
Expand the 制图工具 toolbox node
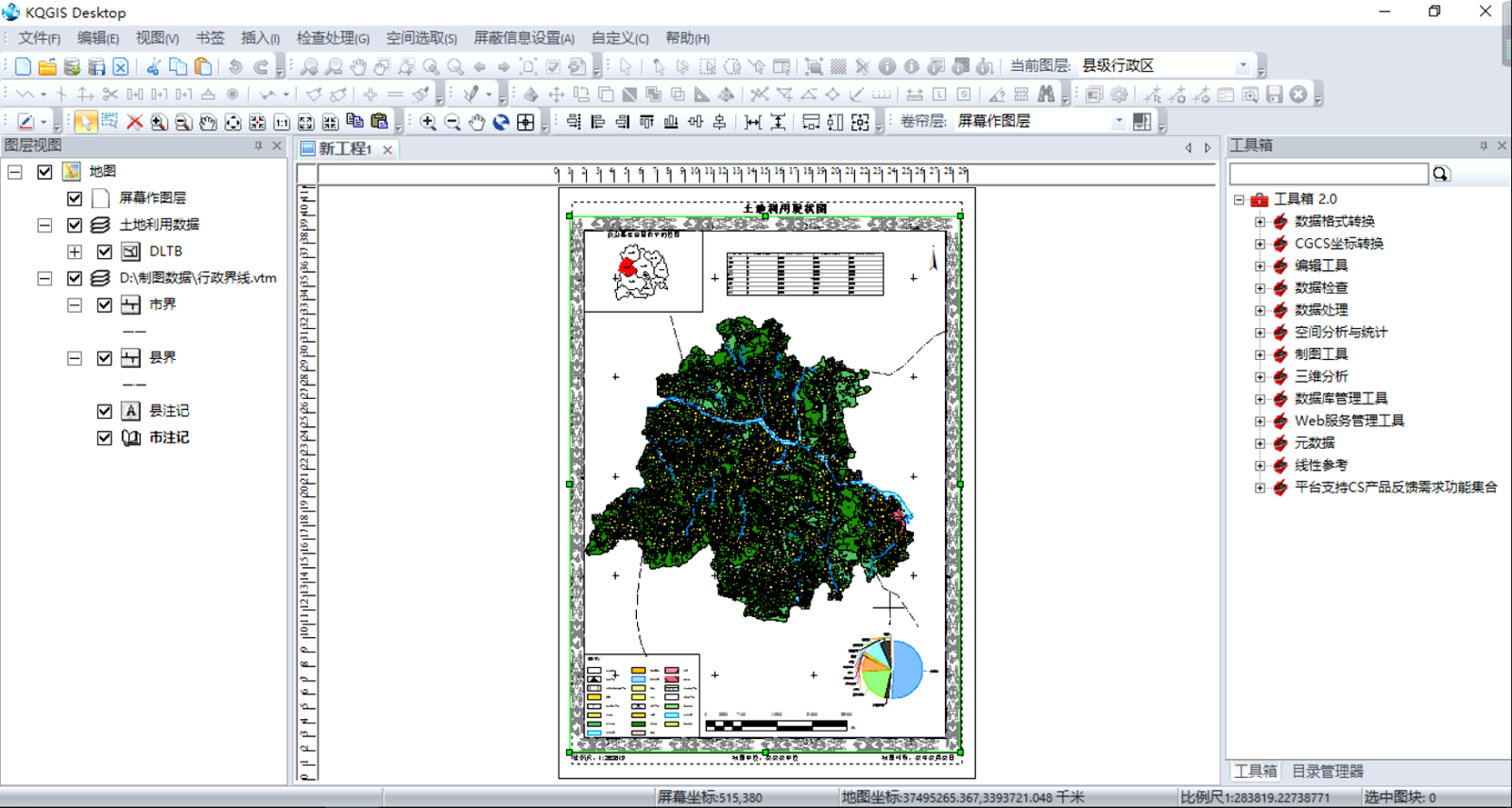coord(1260,354)
